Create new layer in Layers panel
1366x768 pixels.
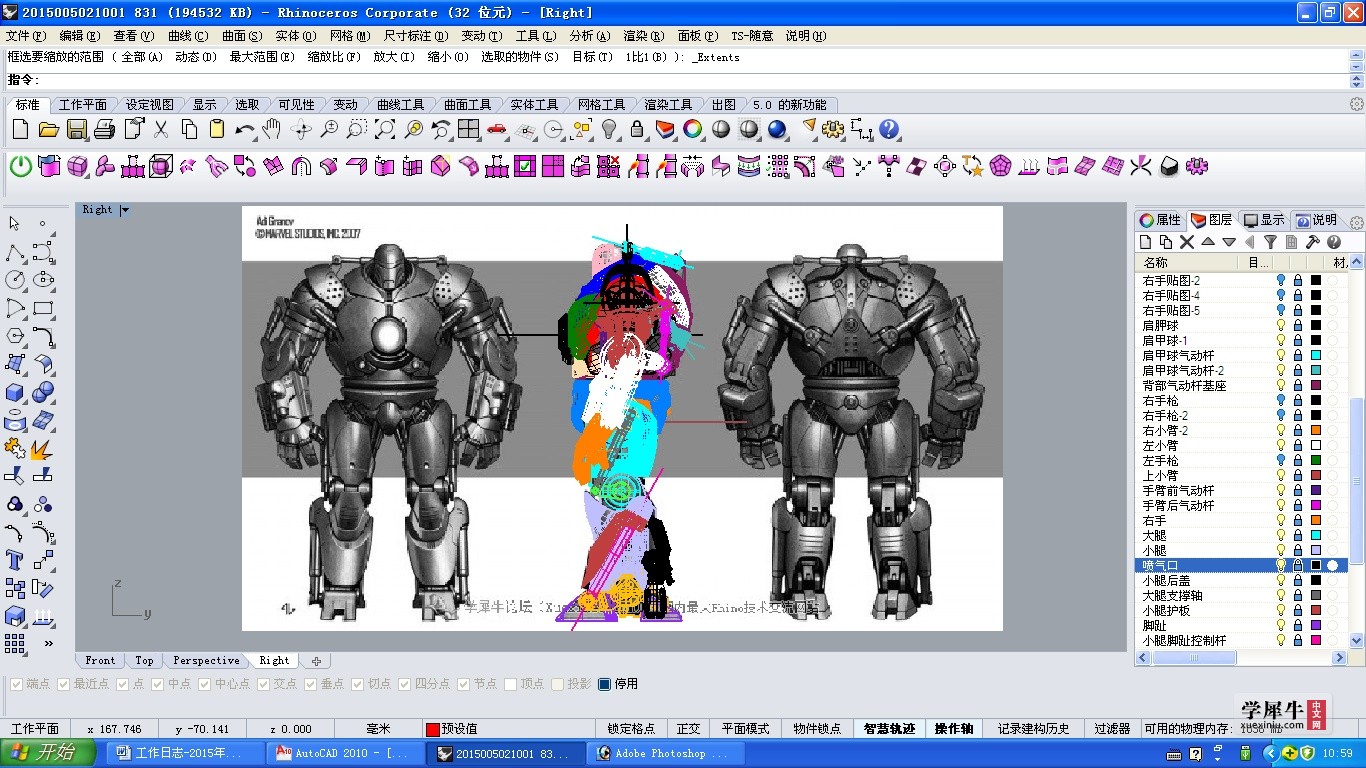[x=1146, y=242]
